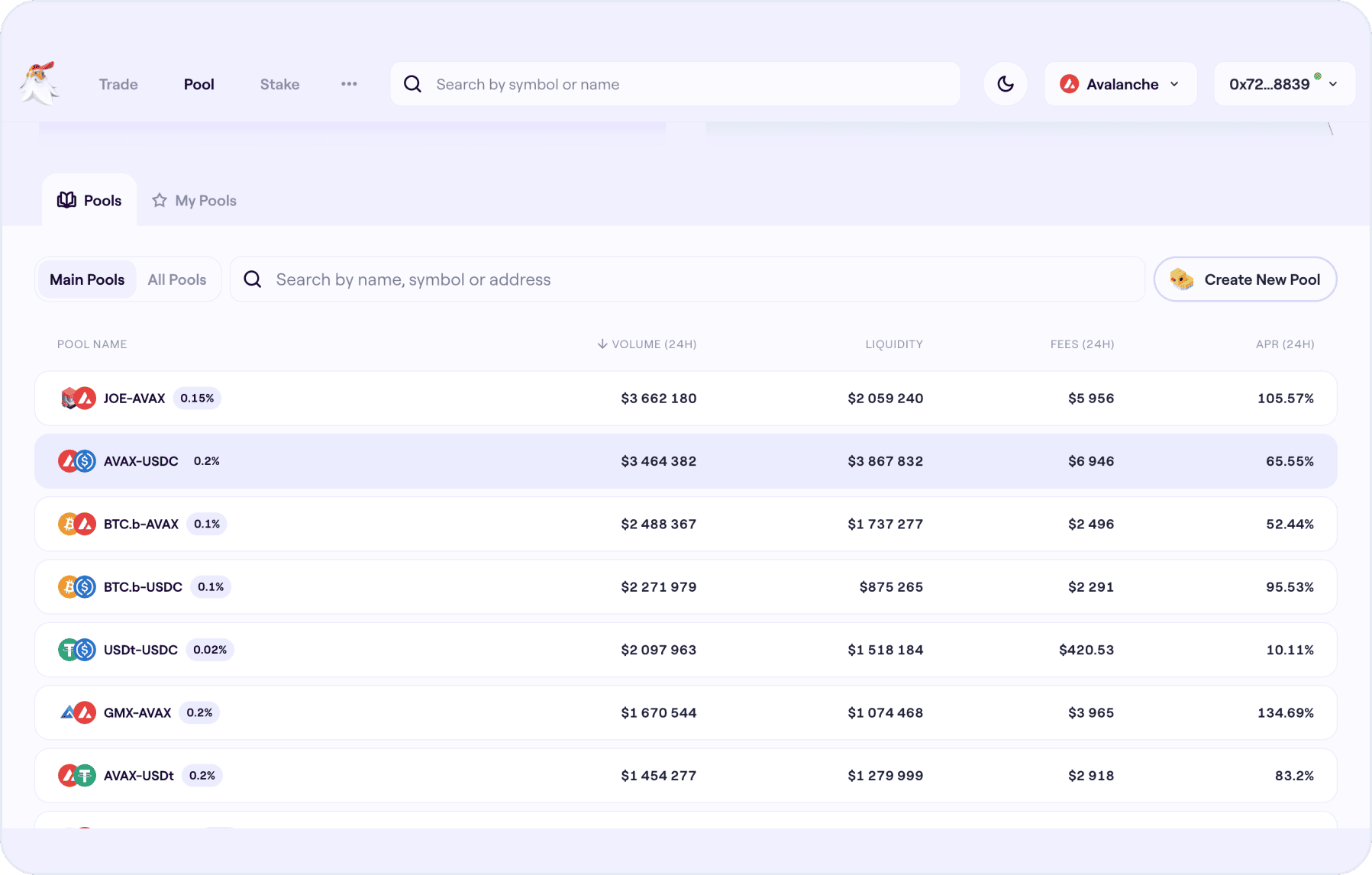
Task: Click the GMX-AVAX APR 134.69%
Action: [x=1286, y=712]
